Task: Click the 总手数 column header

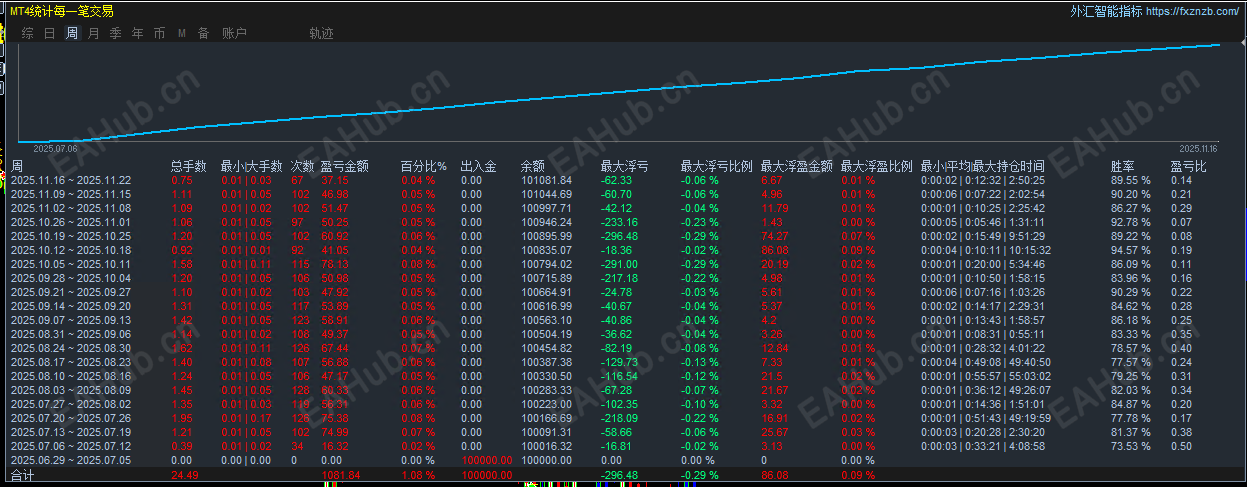Action: tap(189, 166)
